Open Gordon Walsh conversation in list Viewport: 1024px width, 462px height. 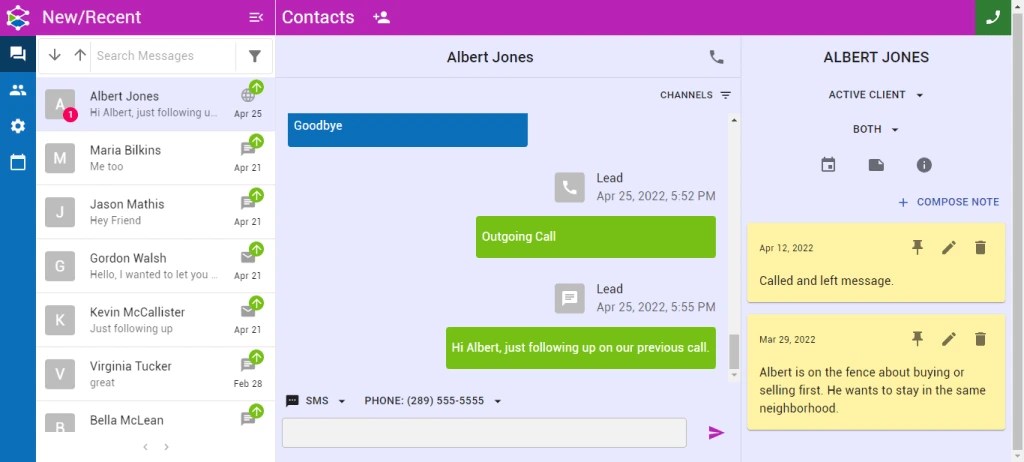click(x=155, y=266)
